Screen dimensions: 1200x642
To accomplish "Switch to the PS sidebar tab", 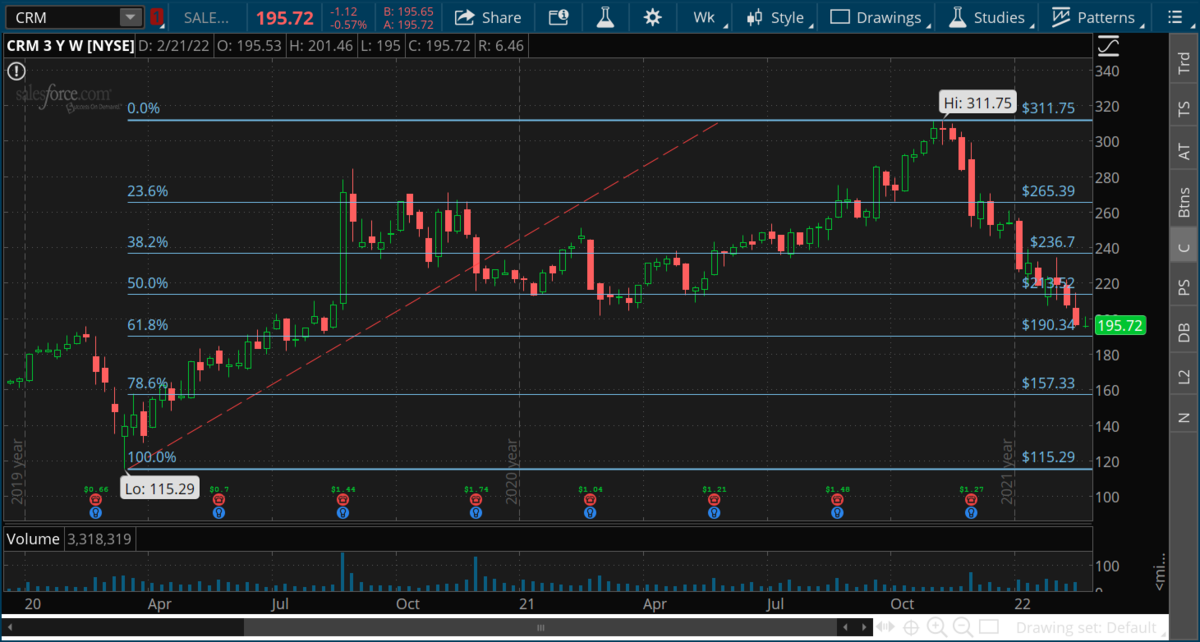I will coord(1184,288).
